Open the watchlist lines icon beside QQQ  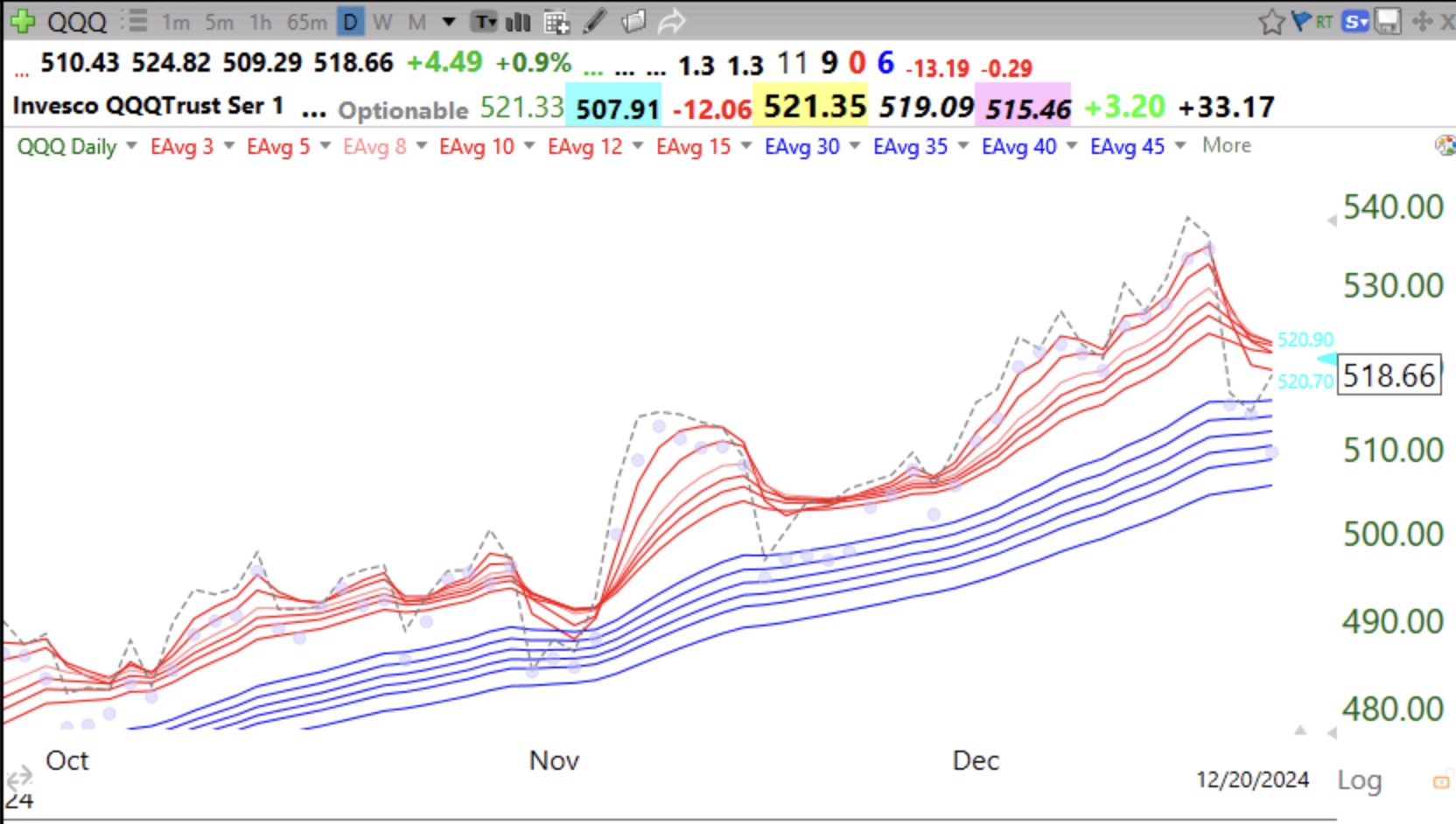[x=135, y=21]
